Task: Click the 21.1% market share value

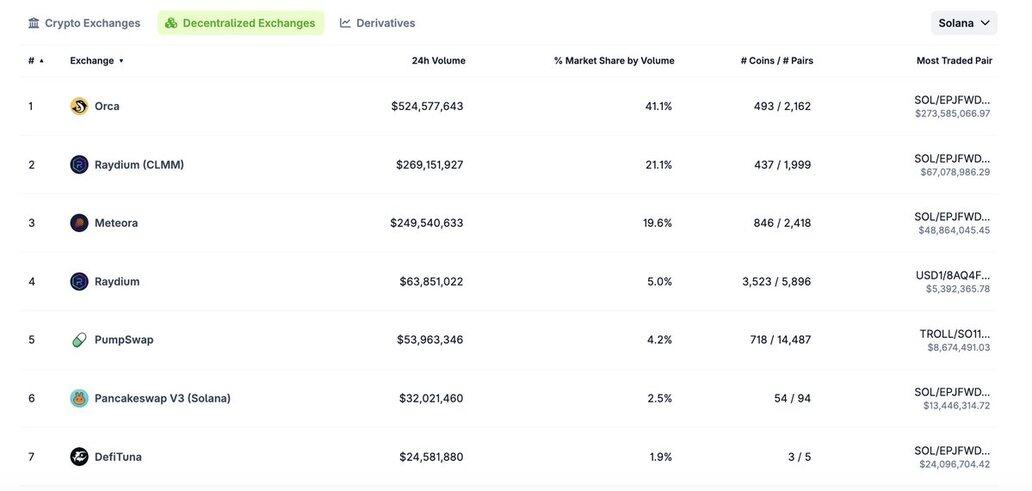Action: click(x=659, y=165)
